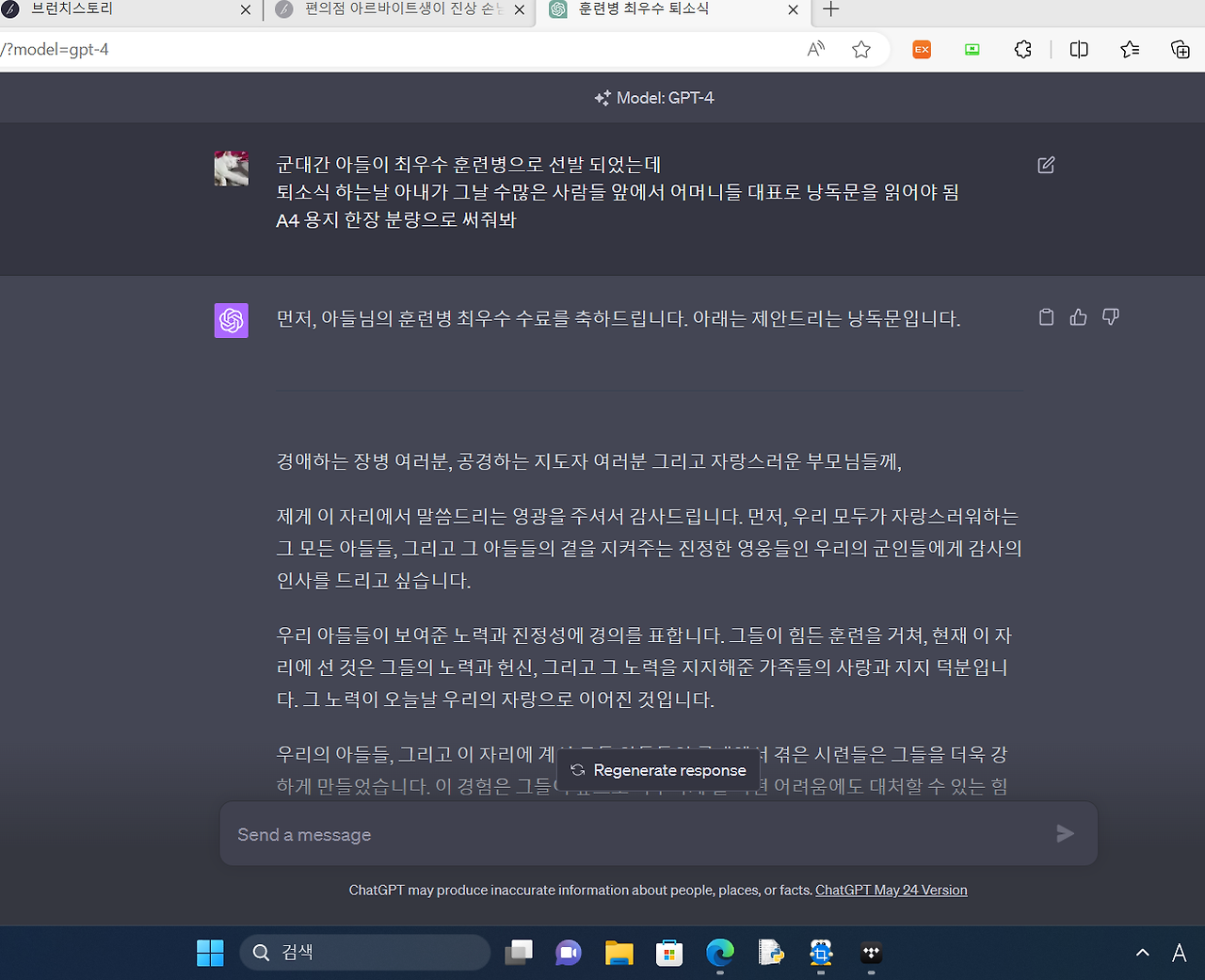Open the Windows Start menu
This screenshot has height=980, width=1205.
click(210, 953)
